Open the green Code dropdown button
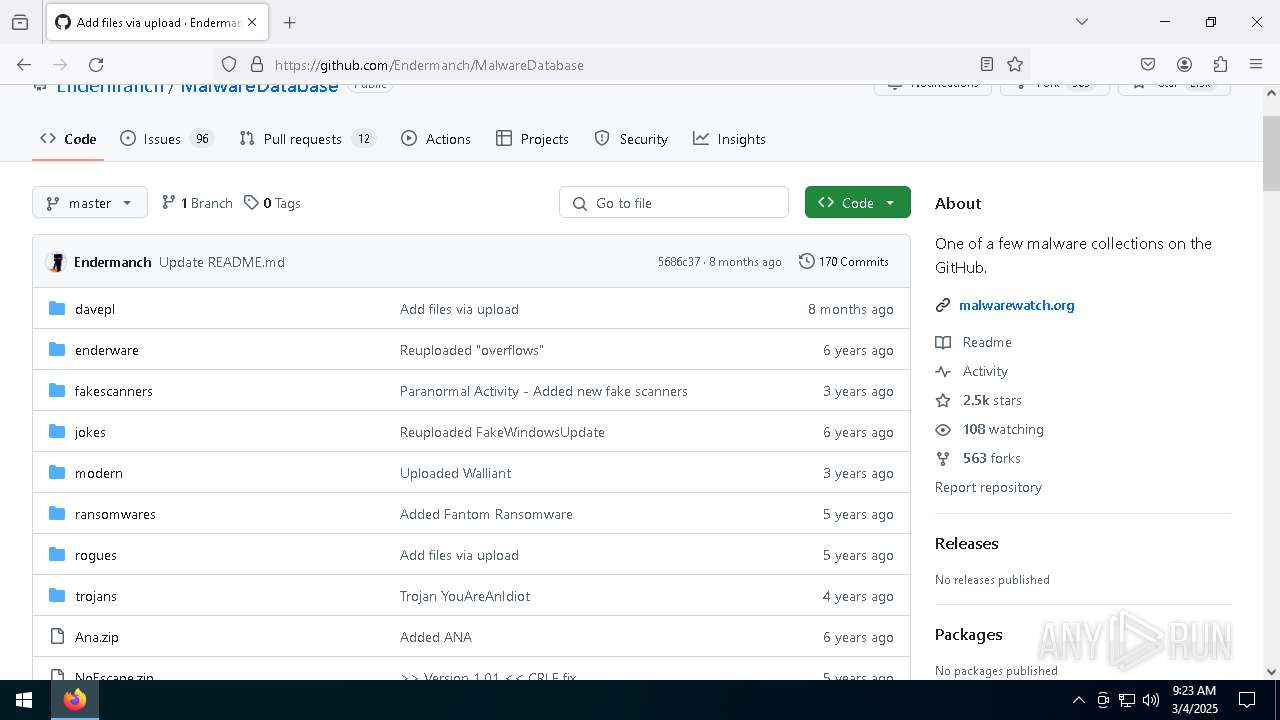Screen dimensions: 1280x720 point(857,202)
